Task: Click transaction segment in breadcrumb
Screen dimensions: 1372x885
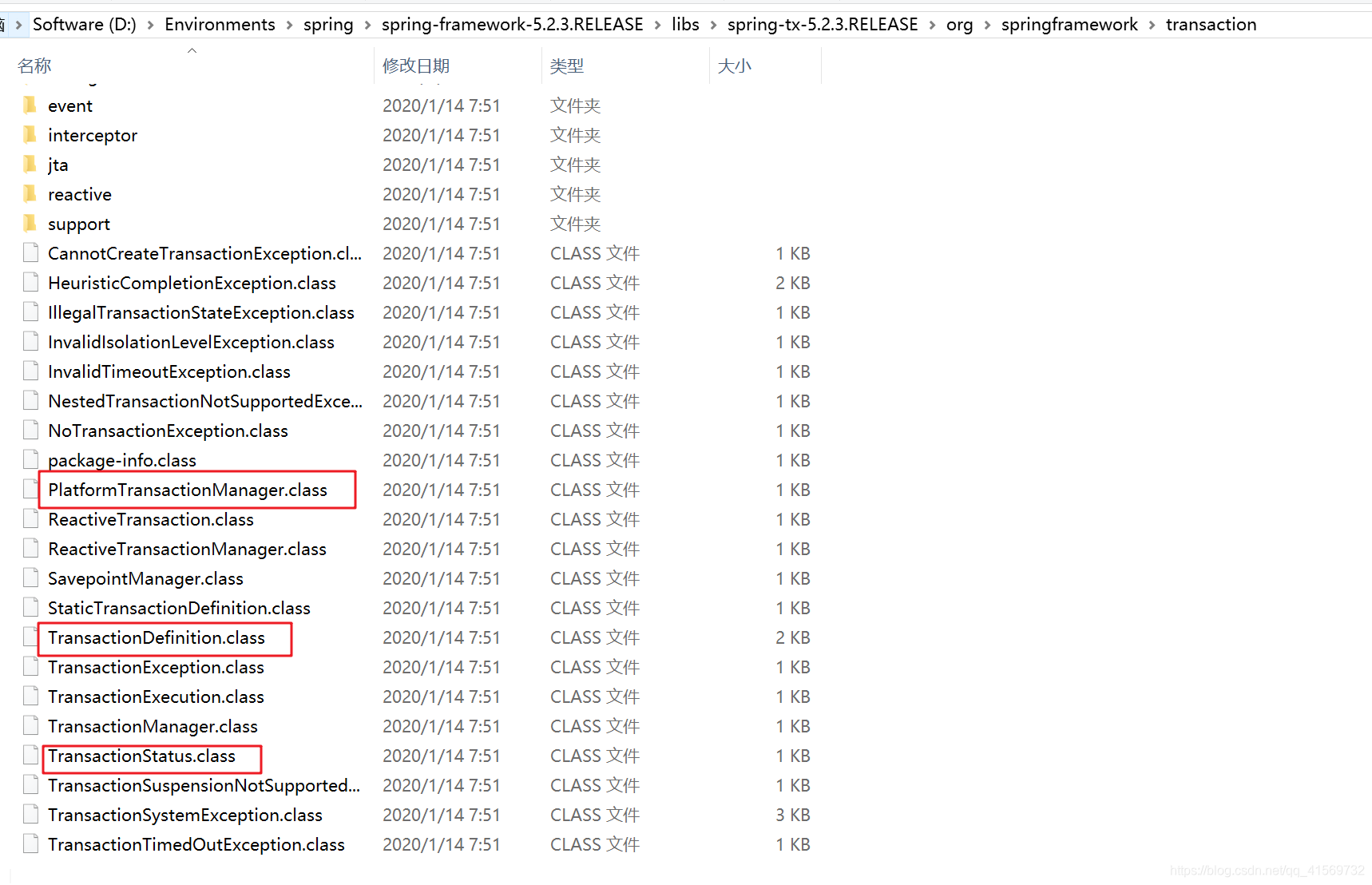Action: tap(1211, 25)
